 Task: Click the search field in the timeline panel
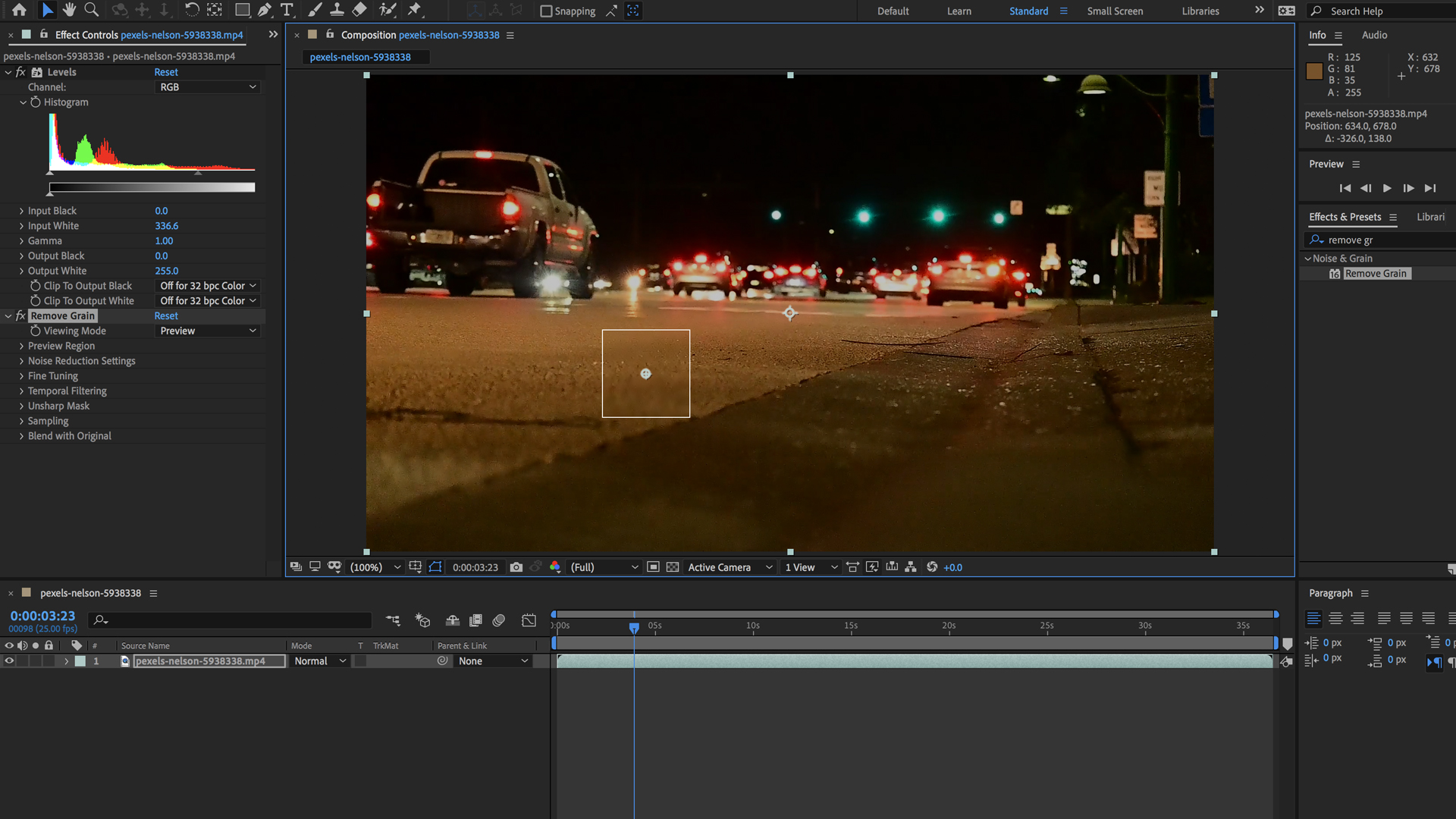coord(227,620)
